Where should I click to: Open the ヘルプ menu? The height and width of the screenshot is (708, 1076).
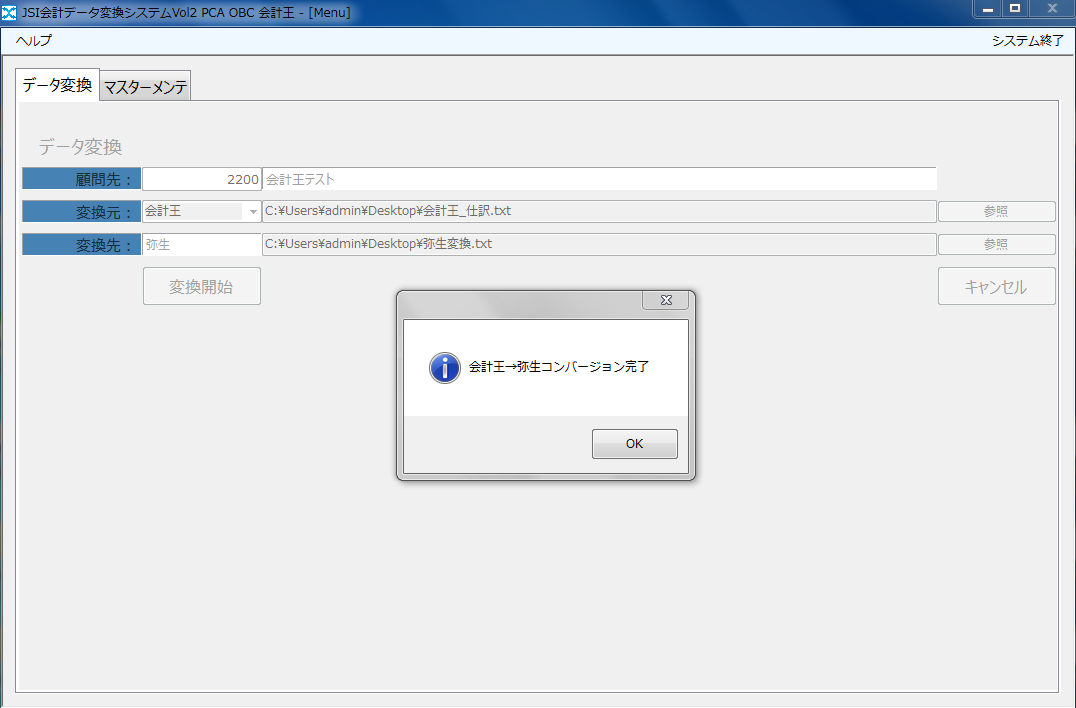(33, 41)
